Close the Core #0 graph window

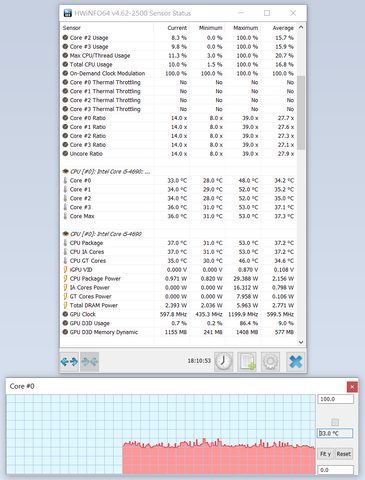(x=352, y=387)
